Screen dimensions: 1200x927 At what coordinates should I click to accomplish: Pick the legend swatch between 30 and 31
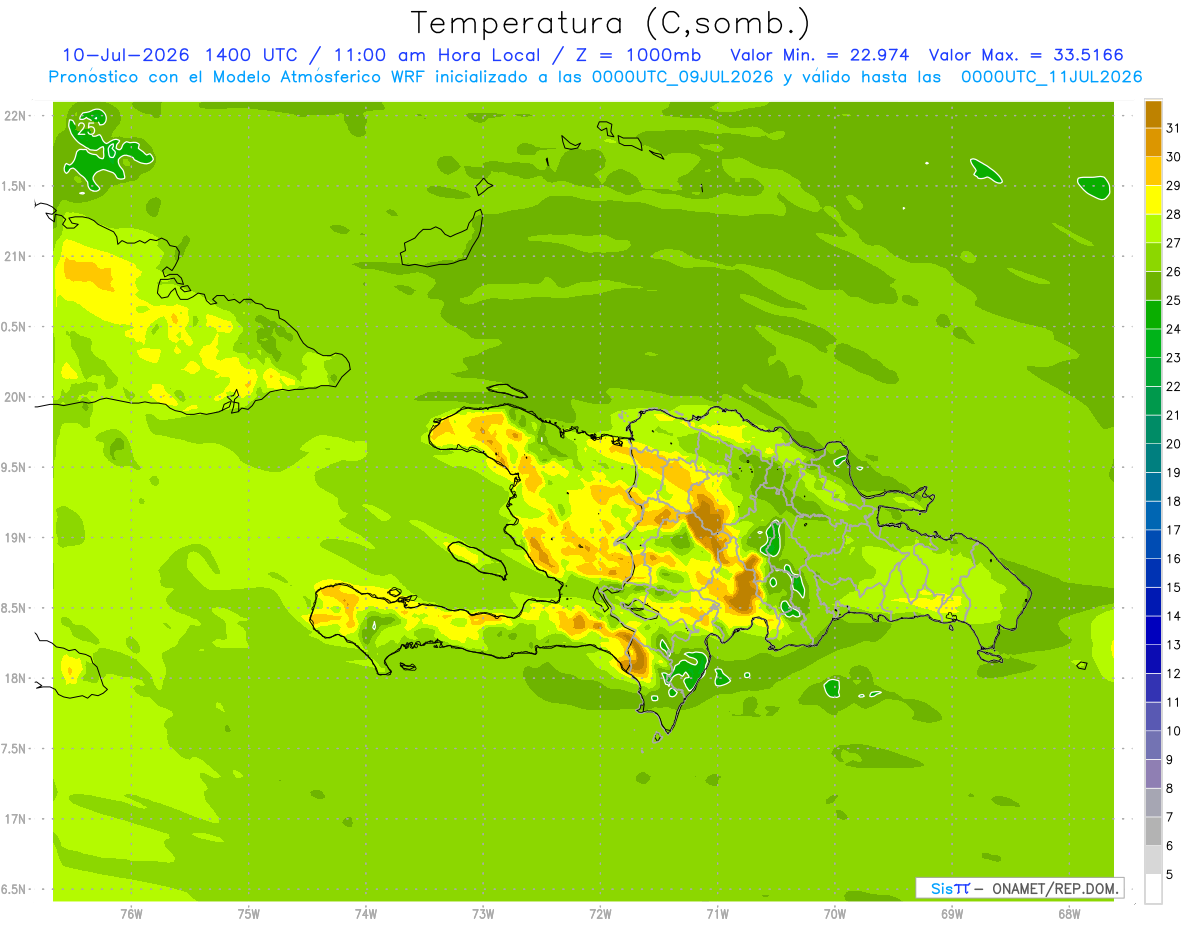pos(1153,143)
